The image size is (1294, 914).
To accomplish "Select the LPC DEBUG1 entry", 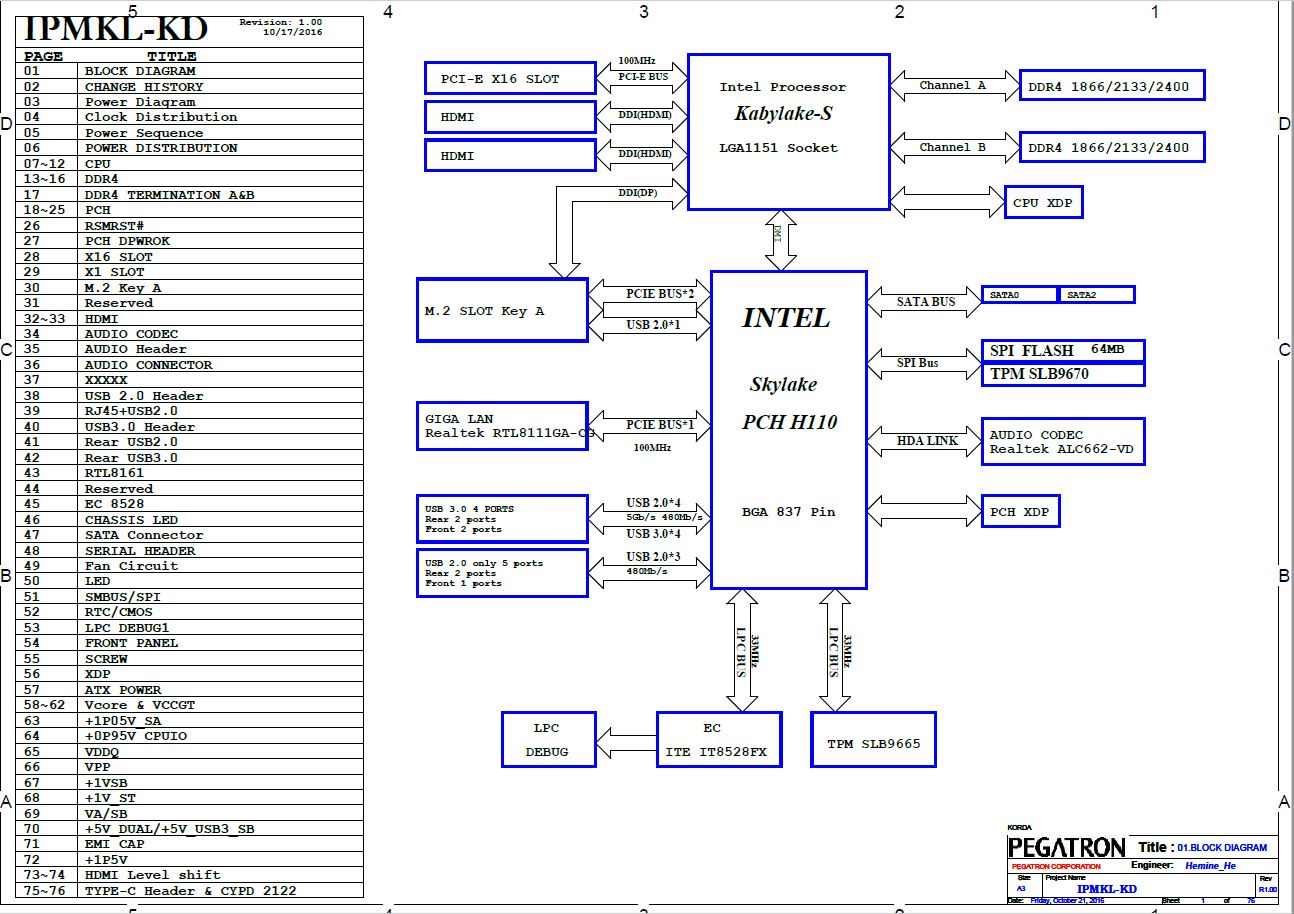I will [189, 628].
